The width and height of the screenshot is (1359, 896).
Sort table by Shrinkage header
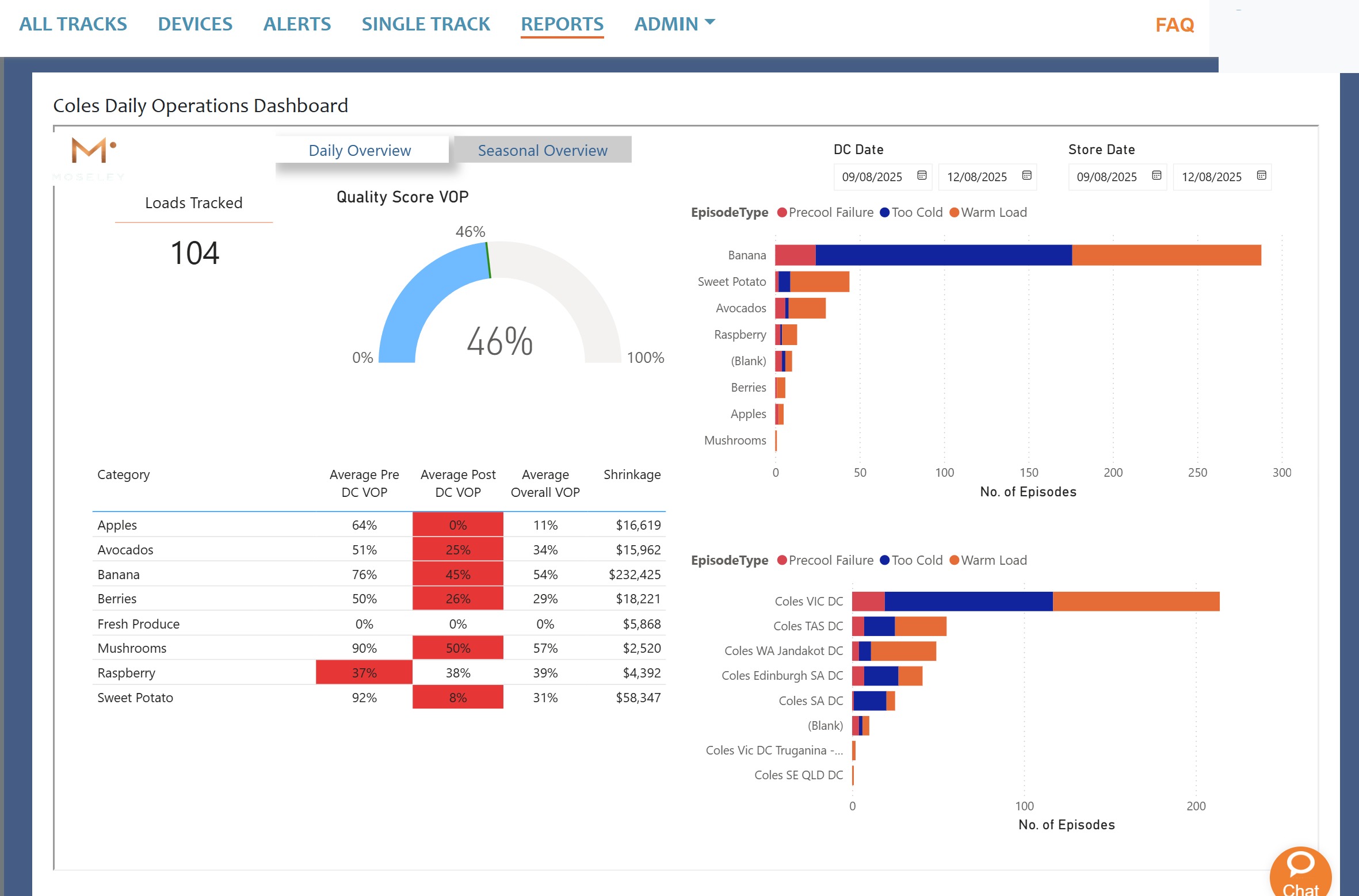pyautogui.click(x=632, y=474)
